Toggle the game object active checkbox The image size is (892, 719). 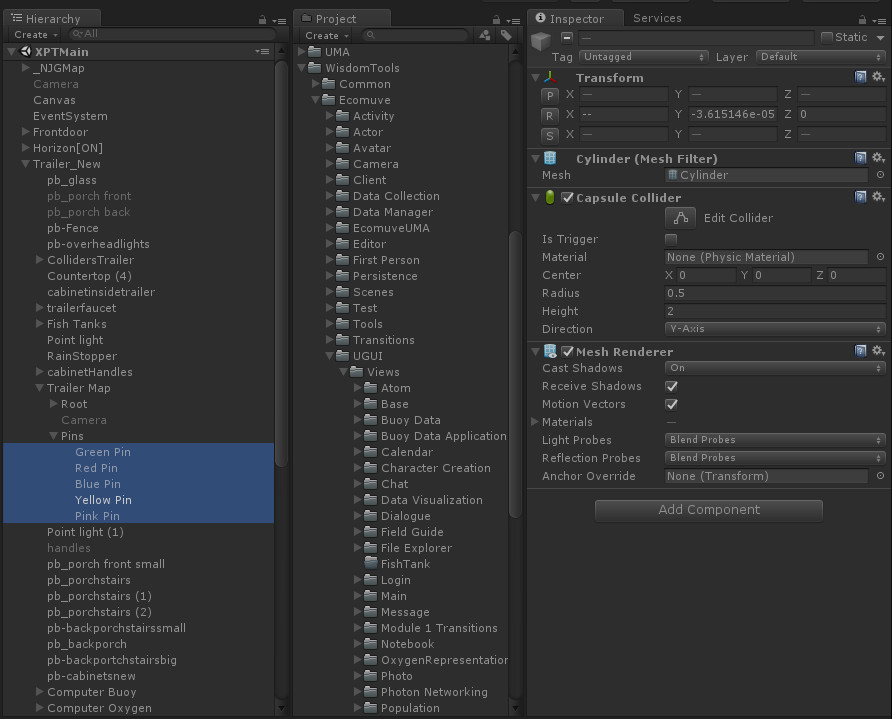pyautogui.click(x=567, y=38)
